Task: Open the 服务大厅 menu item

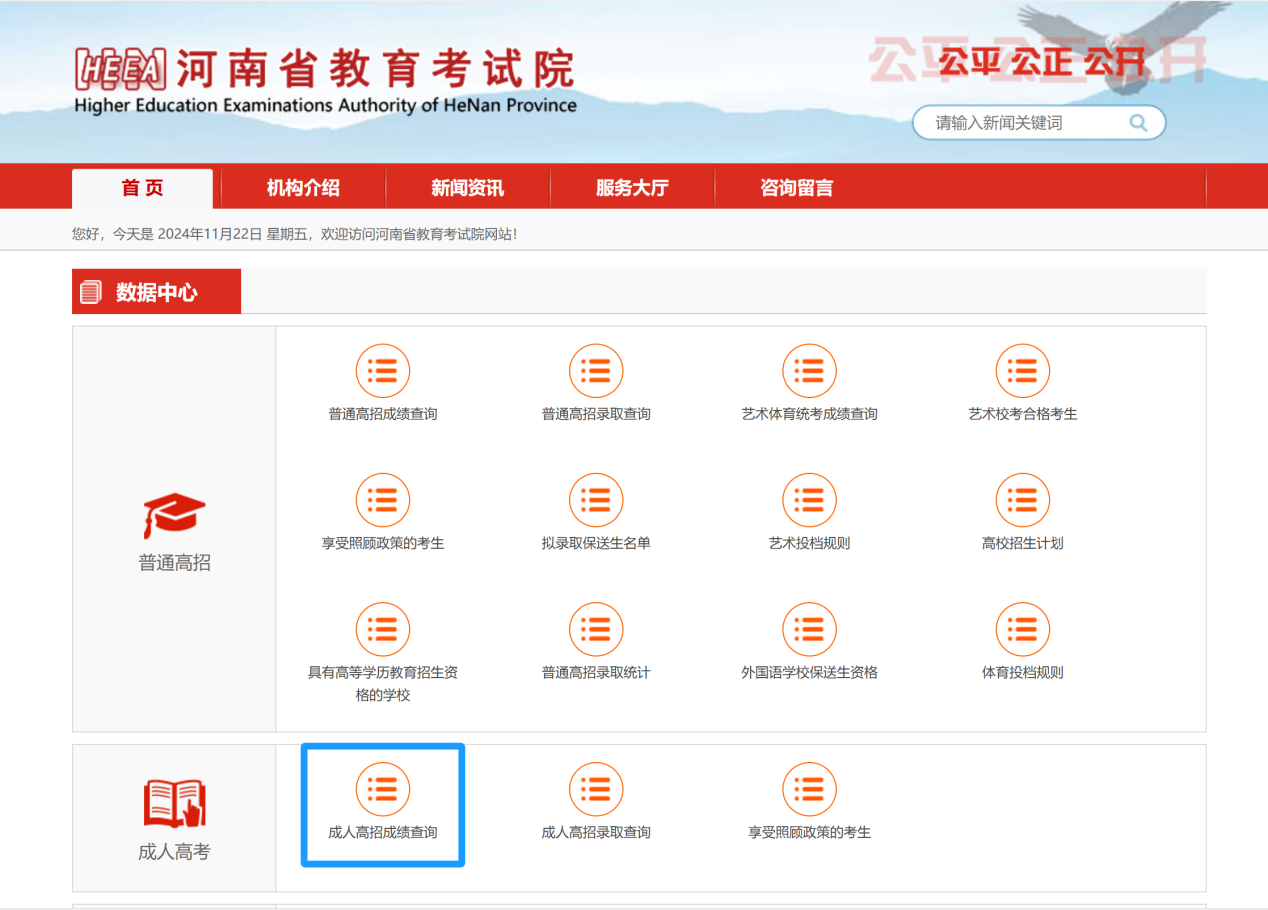Action: 632,188
